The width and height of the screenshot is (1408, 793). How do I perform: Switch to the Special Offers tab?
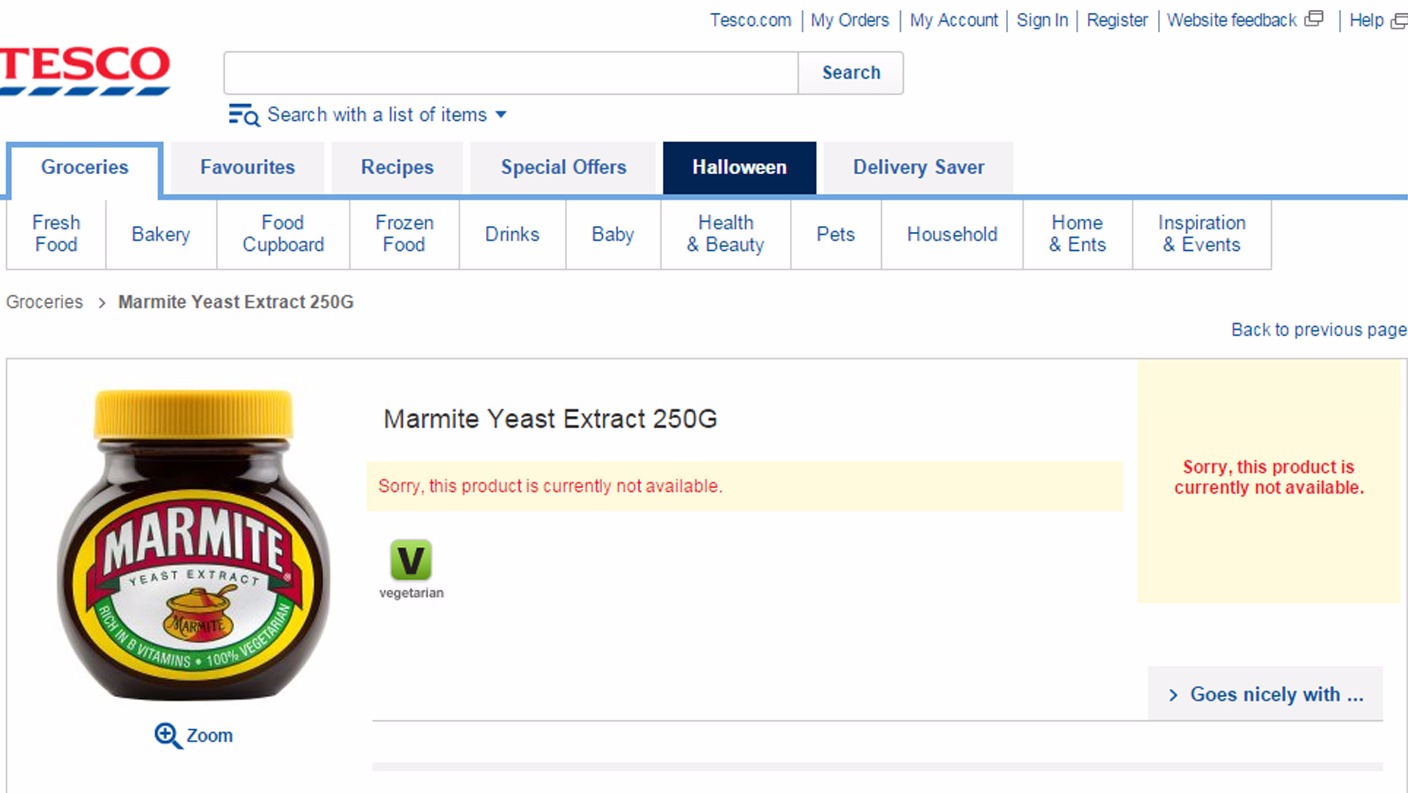pyautogui.click(x=563, y=167)
